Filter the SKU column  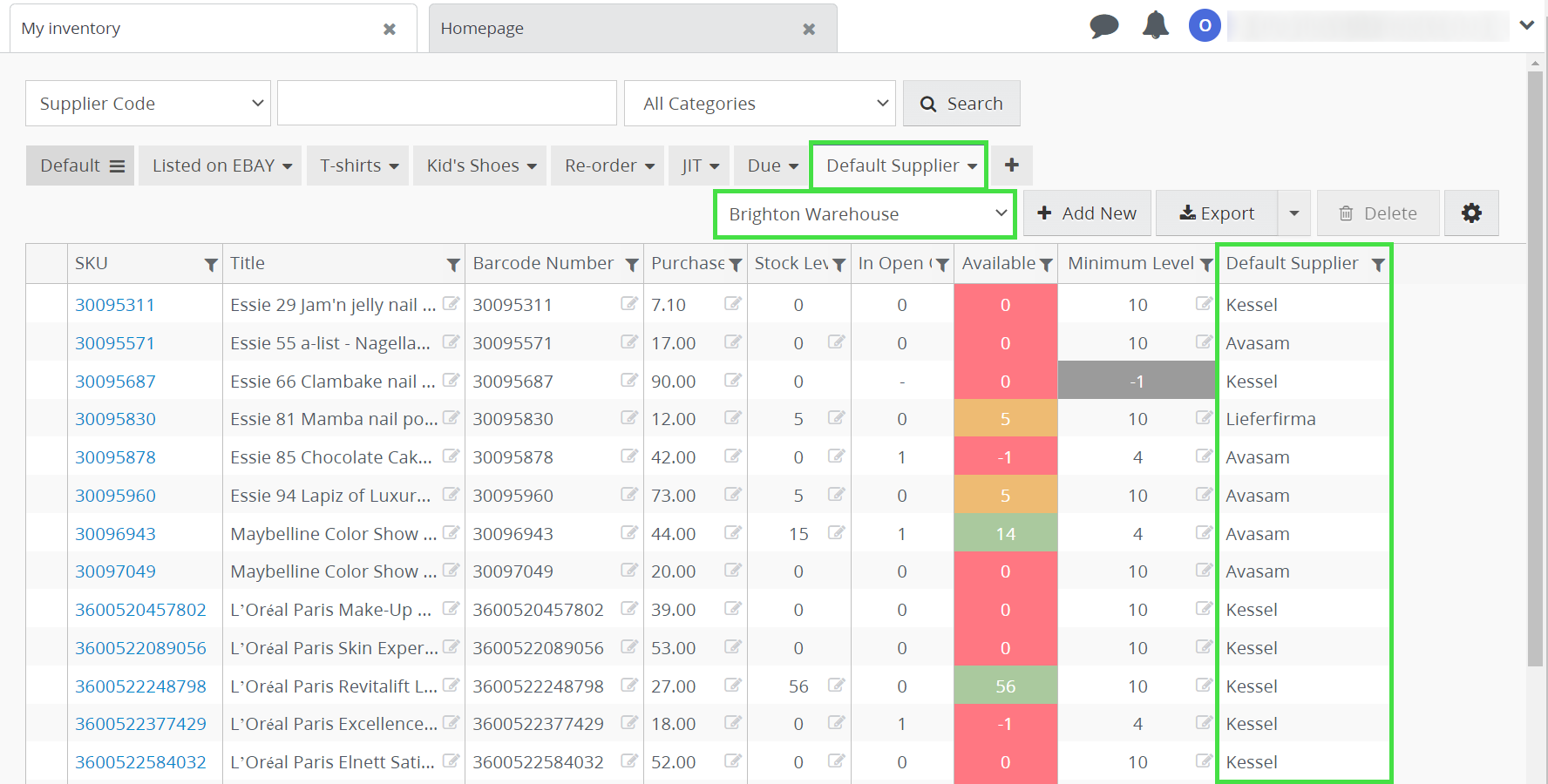[x=211, y=265]
